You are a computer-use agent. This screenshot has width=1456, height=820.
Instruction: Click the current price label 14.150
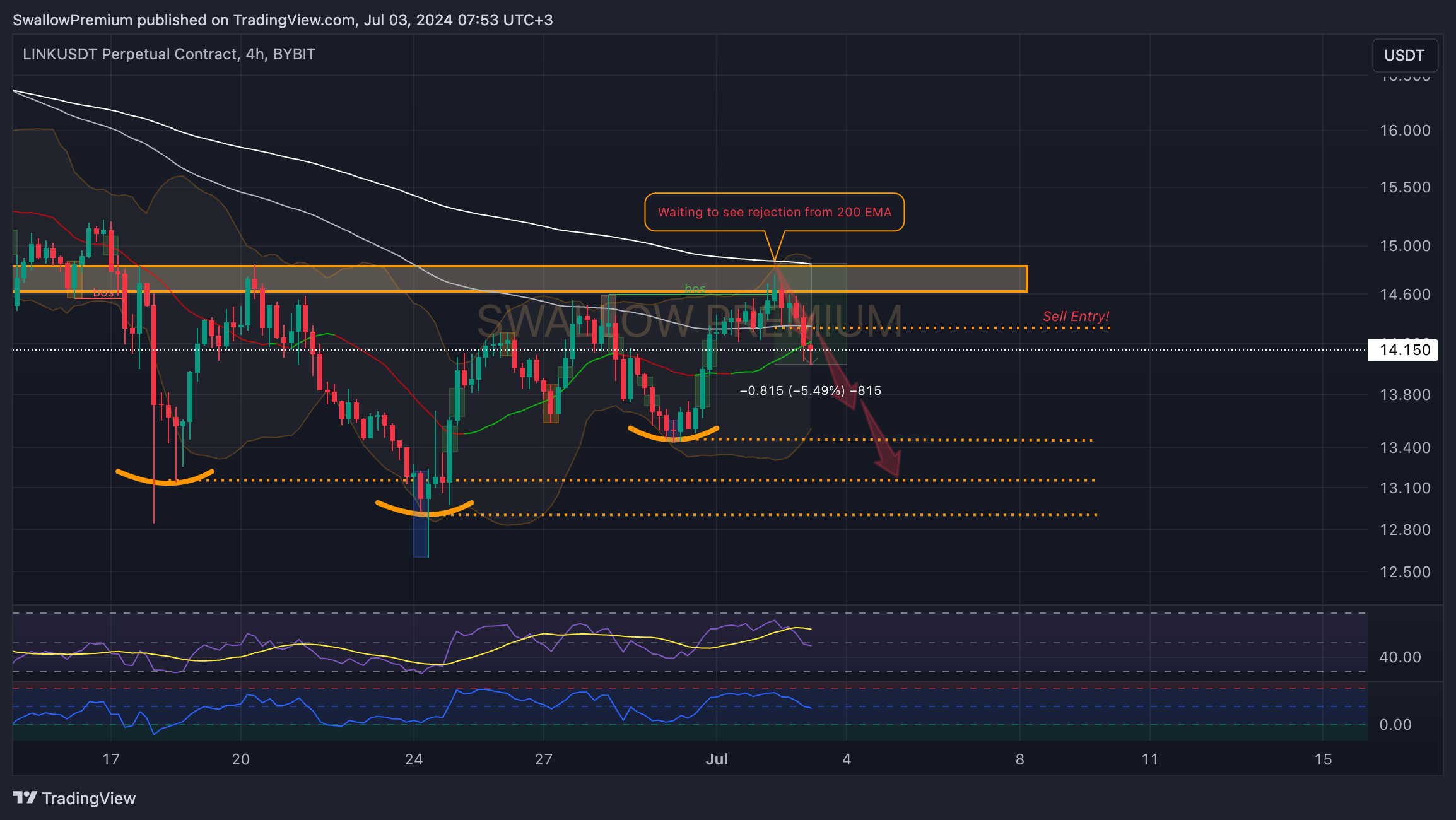coord(1403,350)
